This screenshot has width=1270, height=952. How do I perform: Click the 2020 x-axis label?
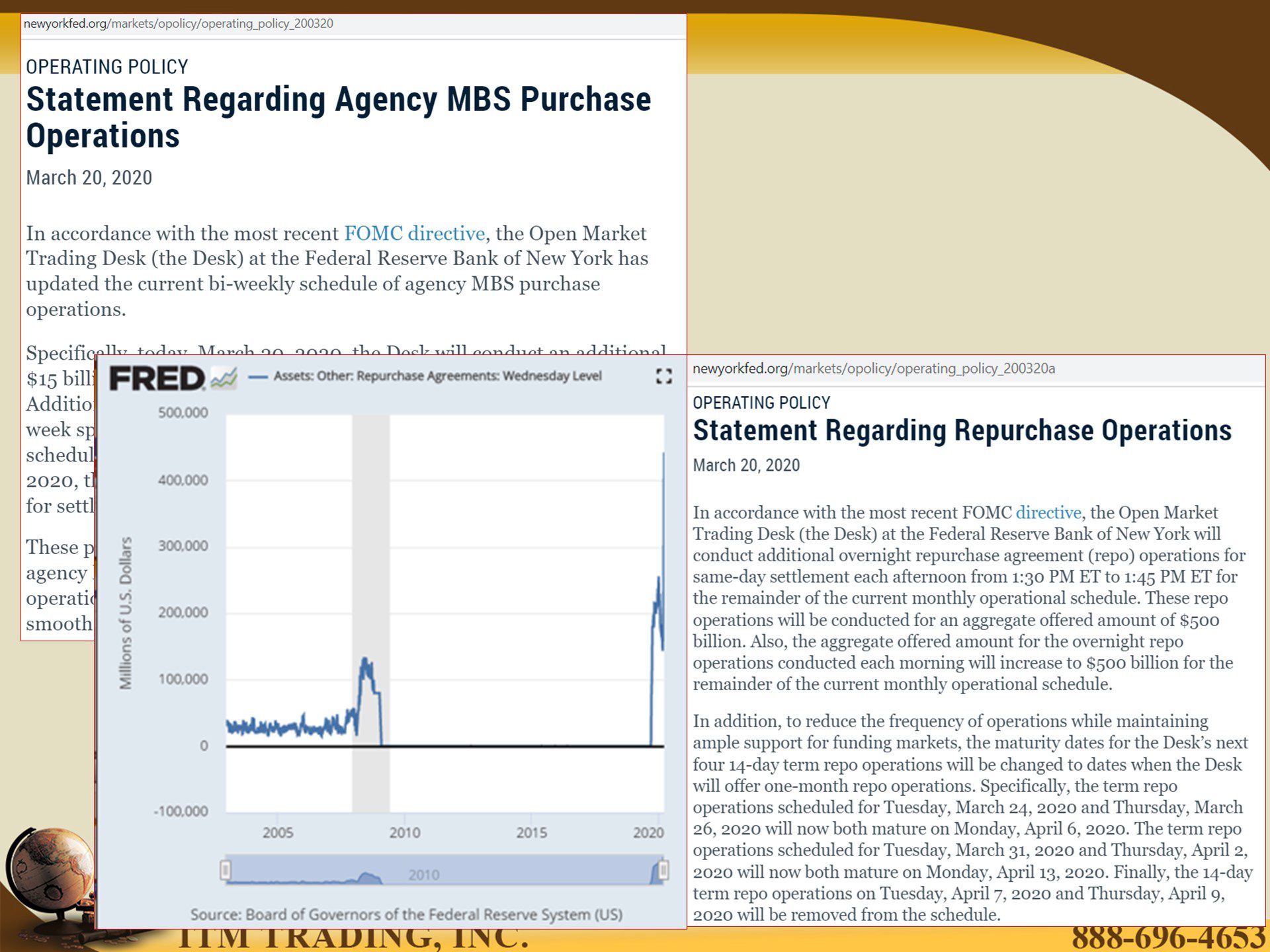click(x=648, y=833)
